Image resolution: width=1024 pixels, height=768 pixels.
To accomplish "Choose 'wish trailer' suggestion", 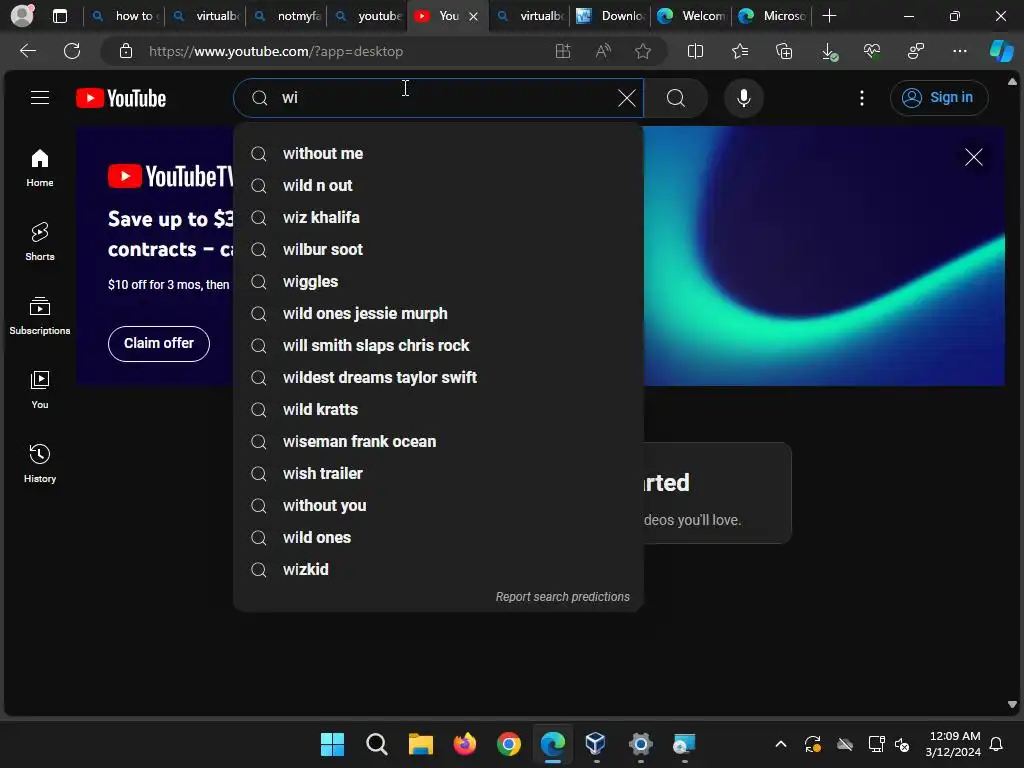I will pyautogui.click(x=438, y=473).
